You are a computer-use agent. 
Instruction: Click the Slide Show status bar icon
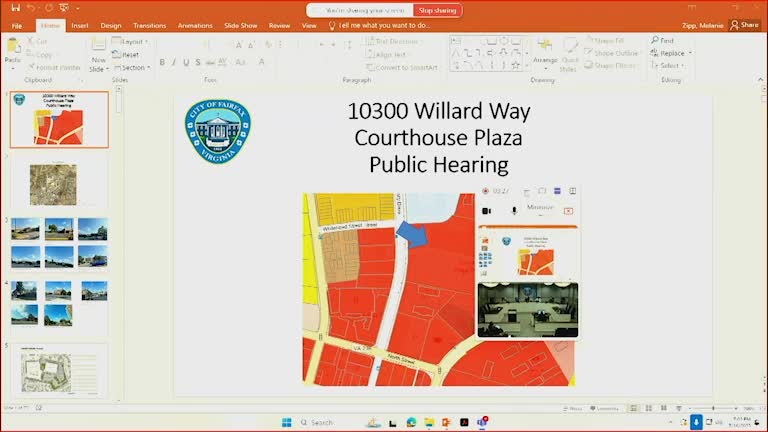[679, 408]
